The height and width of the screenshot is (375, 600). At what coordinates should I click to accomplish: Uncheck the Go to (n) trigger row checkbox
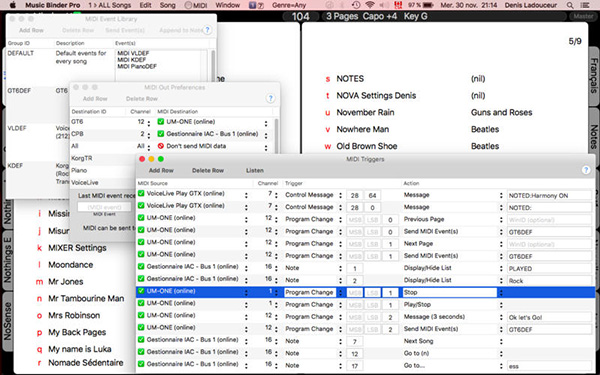(x=141, y=352)
